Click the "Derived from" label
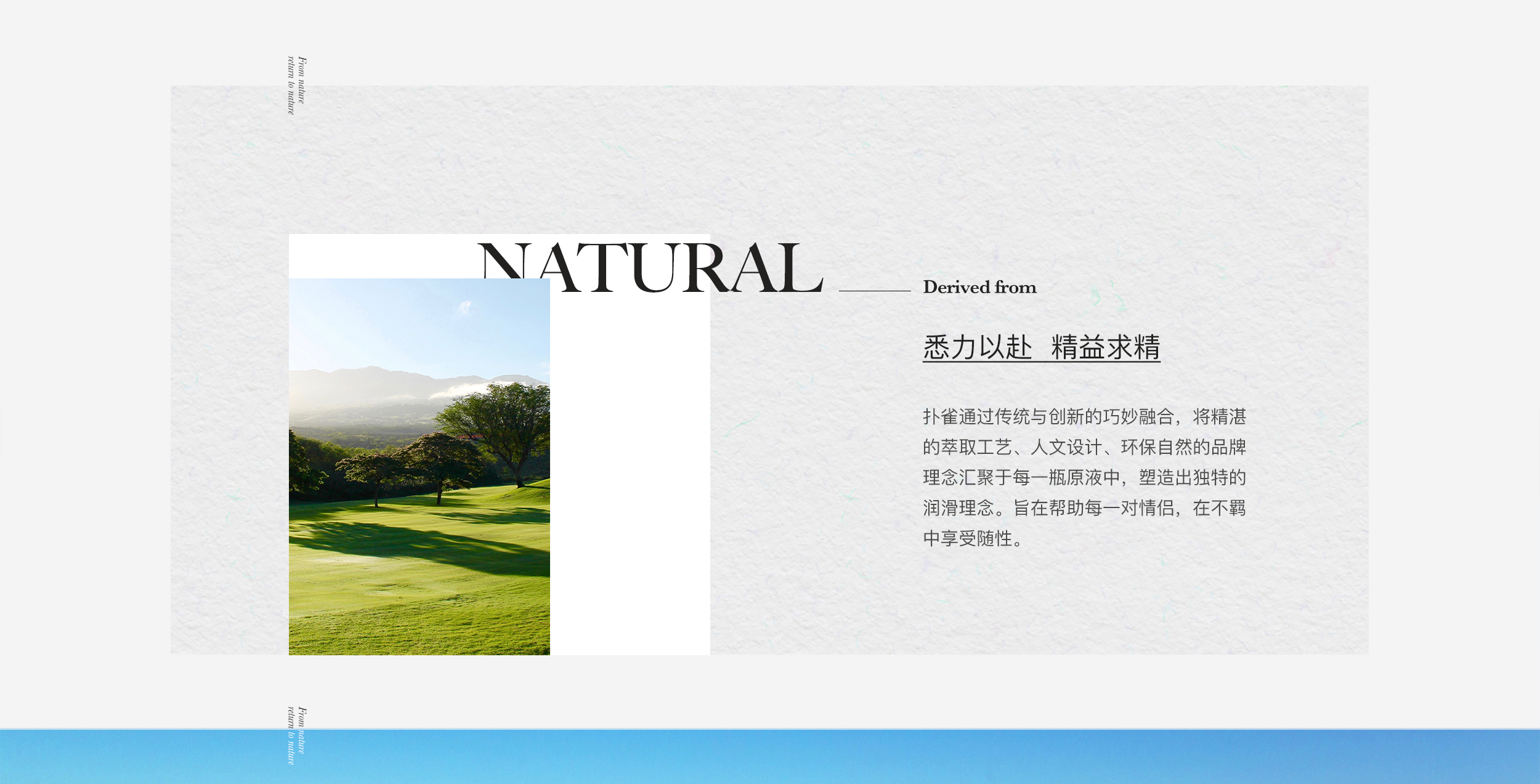Image resolution: width=1540 pixels, height=784 pixels. [979, 288]
